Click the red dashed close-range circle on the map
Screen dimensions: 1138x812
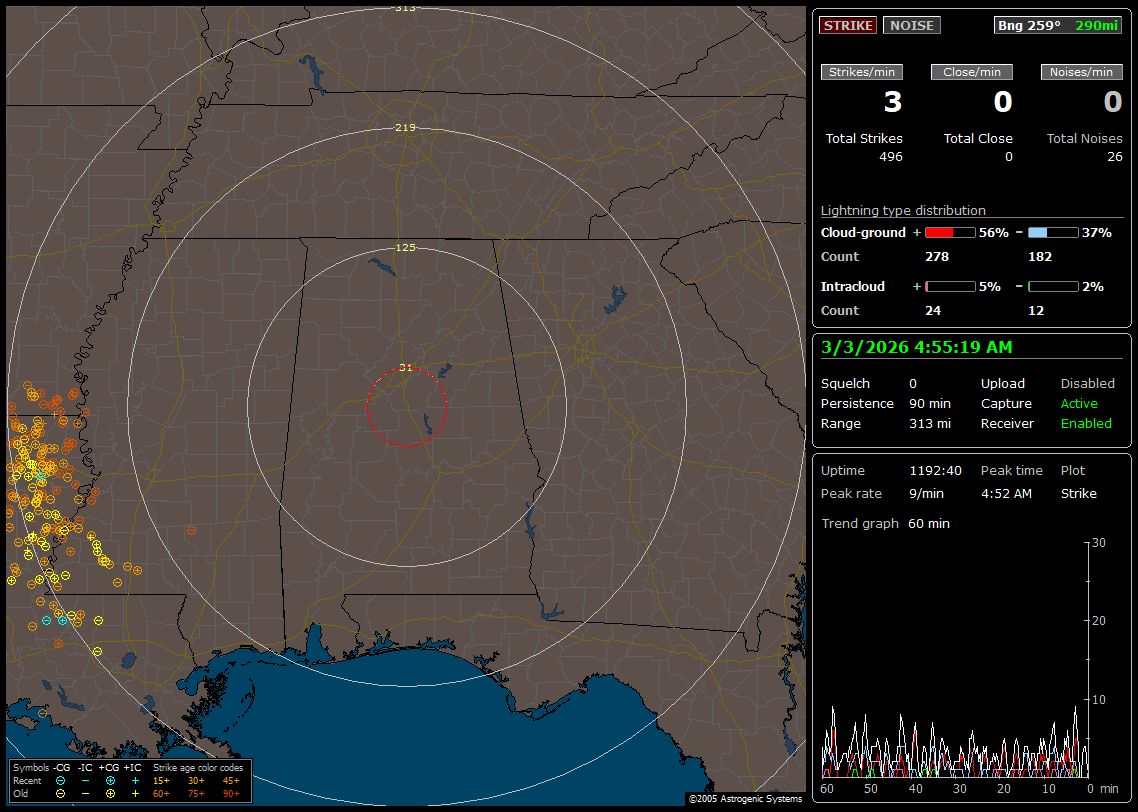tap(368, 408)
